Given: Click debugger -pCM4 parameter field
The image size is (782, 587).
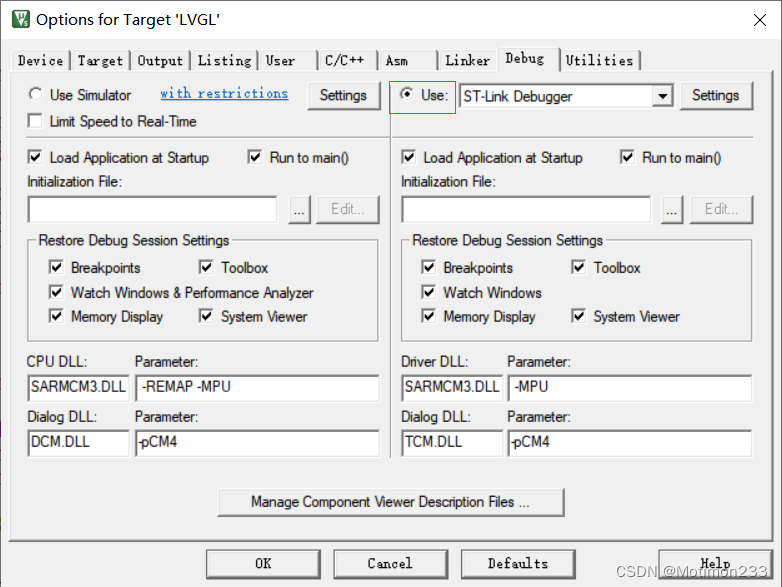Looking at the screenshot, I should tap(630, 443).
